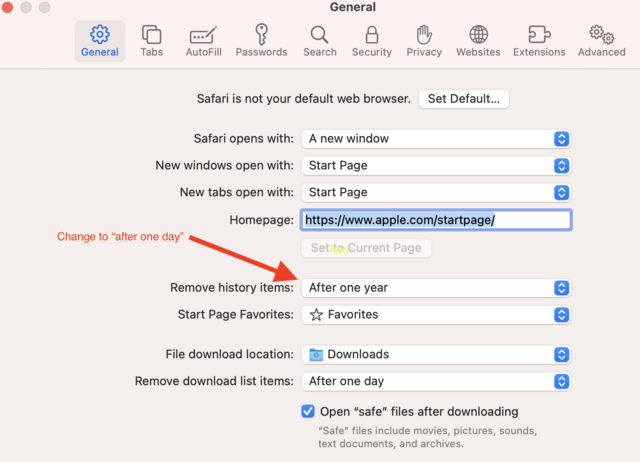Click the Favorites star icon in dropdown
This screenshot has height=462, width=640.
coord(316,315)
